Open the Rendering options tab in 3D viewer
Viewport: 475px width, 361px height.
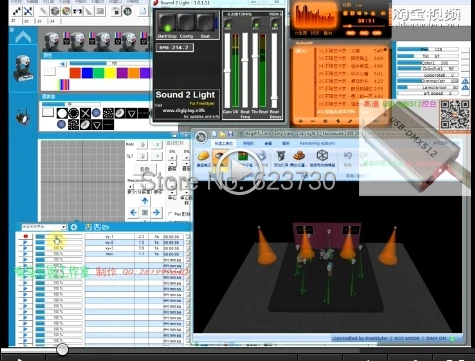click(x=317, y=143)
